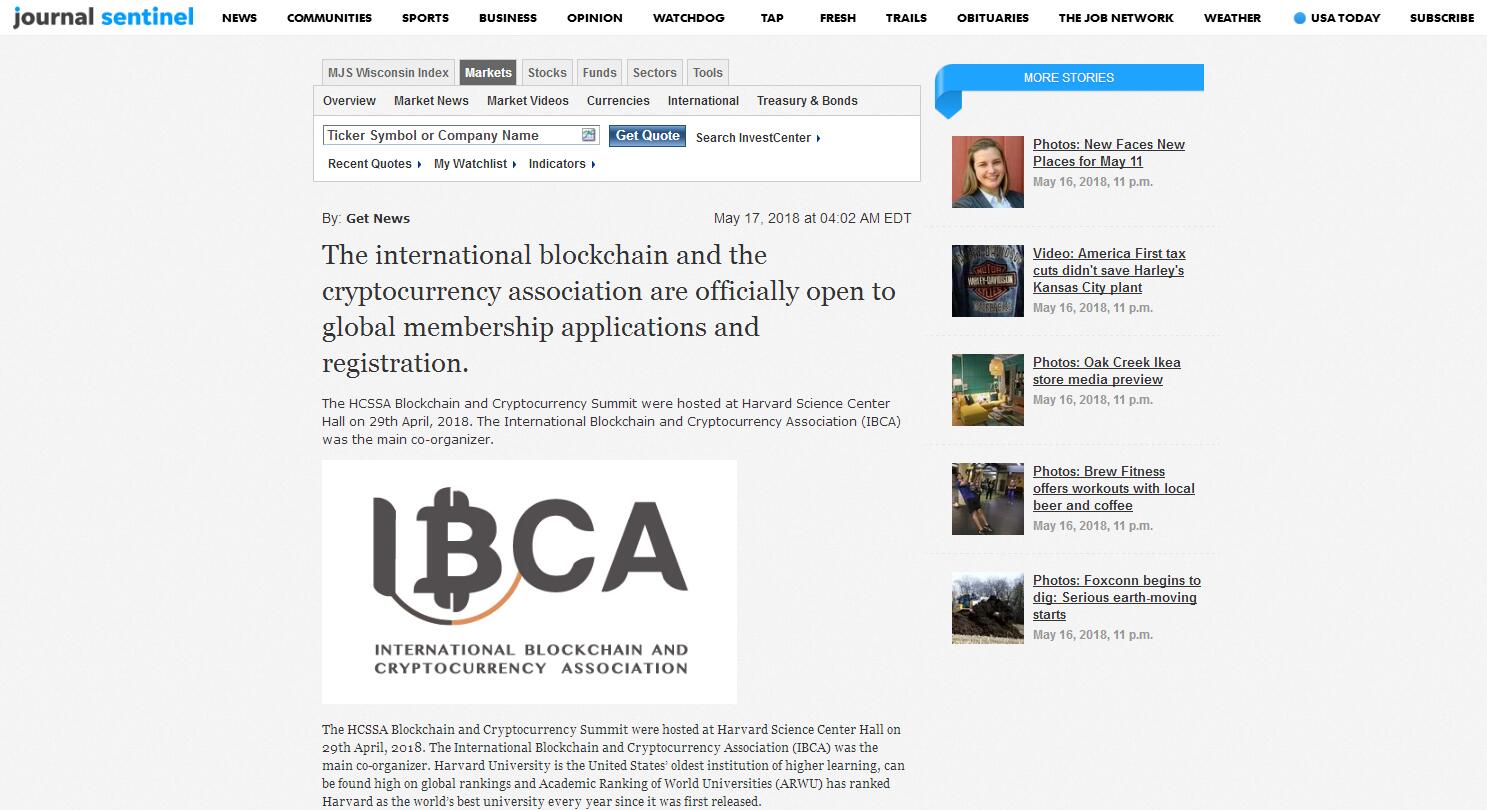This screenshot has height=810, width=1487.
Task: Click the Get News author link
Action: tap(378, 219)
